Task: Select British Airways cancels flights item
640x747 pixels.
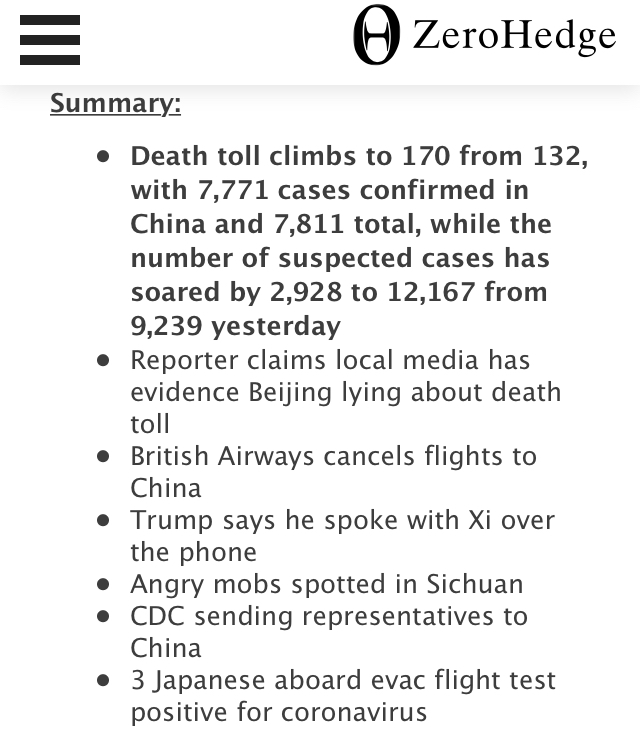Action: (x=333, y=471)
